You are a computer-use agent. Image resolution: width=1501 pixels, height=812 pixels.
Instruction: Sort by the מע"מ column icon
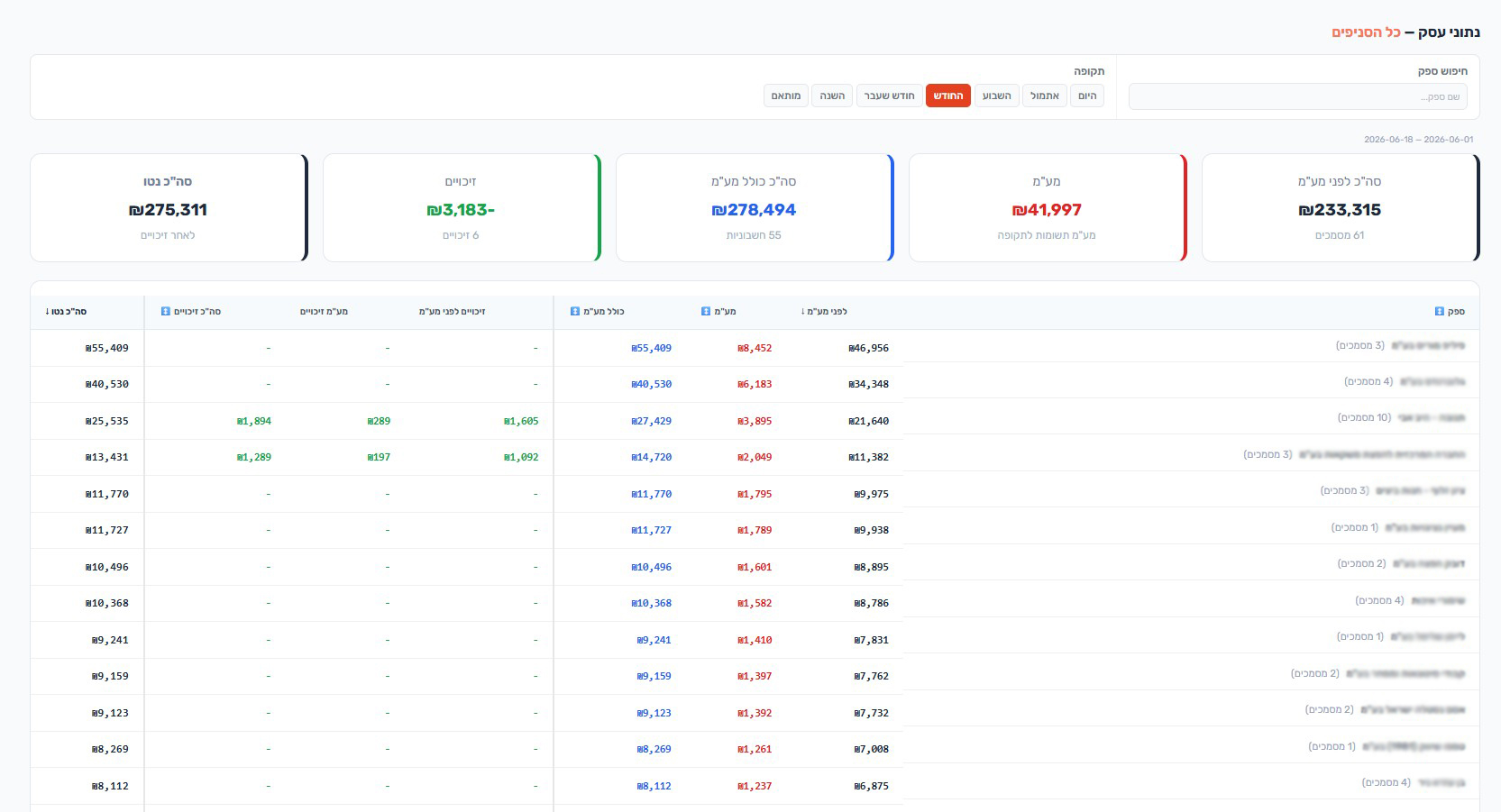(706, 312)
